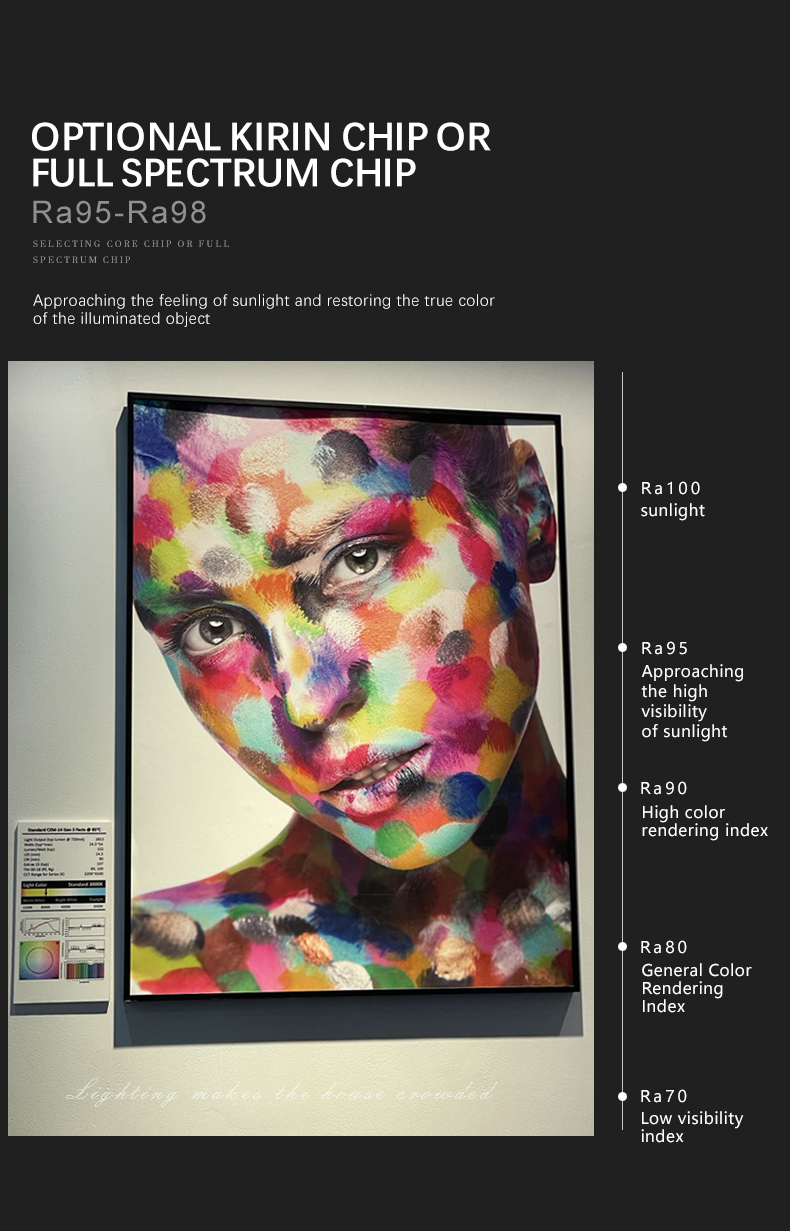790x1231 pixels.
Task: Click the 'FULL SPECTRUM CHIP' heading line
Action: coord(223,173)
